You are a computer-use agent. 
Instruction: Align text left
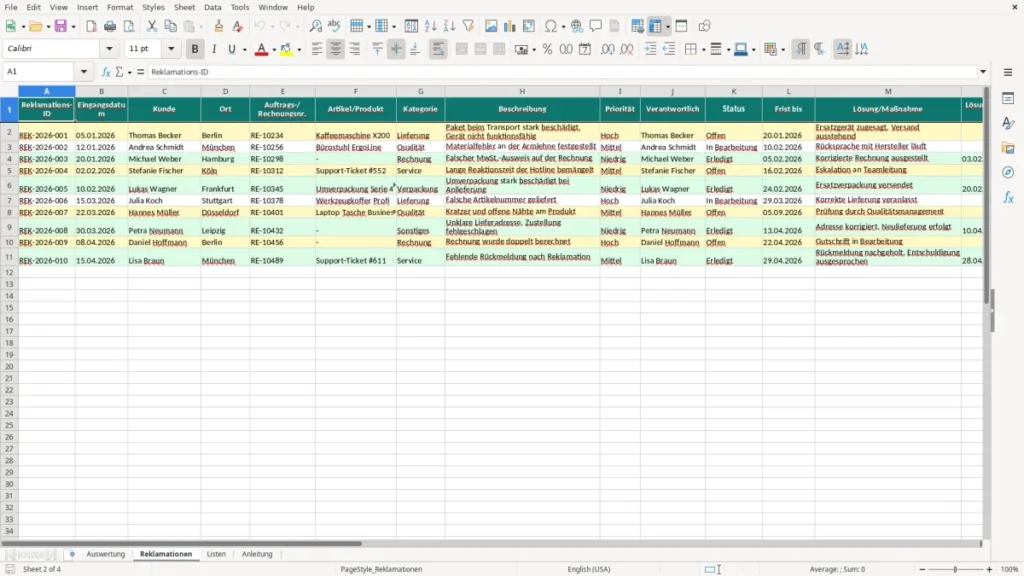coord(317,49)
